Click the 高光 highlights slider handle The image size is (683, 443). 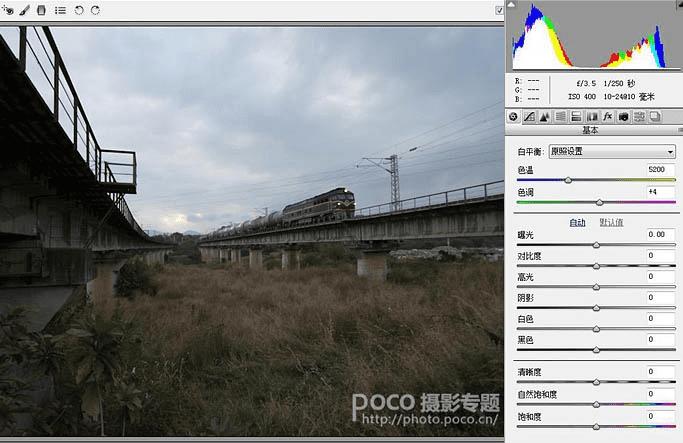tap(596, 287)
